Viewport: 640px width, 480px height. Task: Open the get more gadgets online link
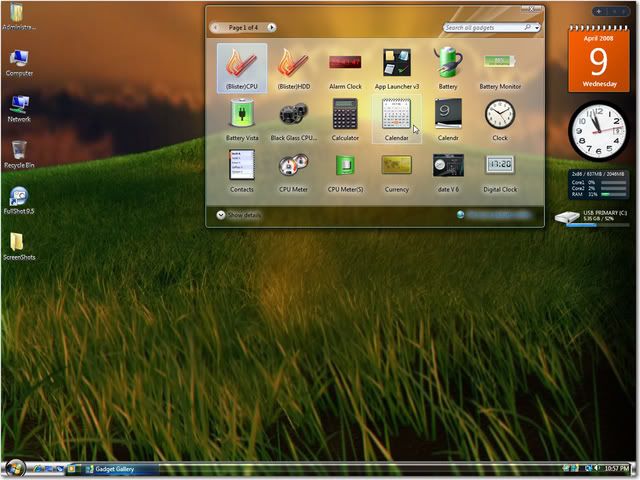point(494,215)
